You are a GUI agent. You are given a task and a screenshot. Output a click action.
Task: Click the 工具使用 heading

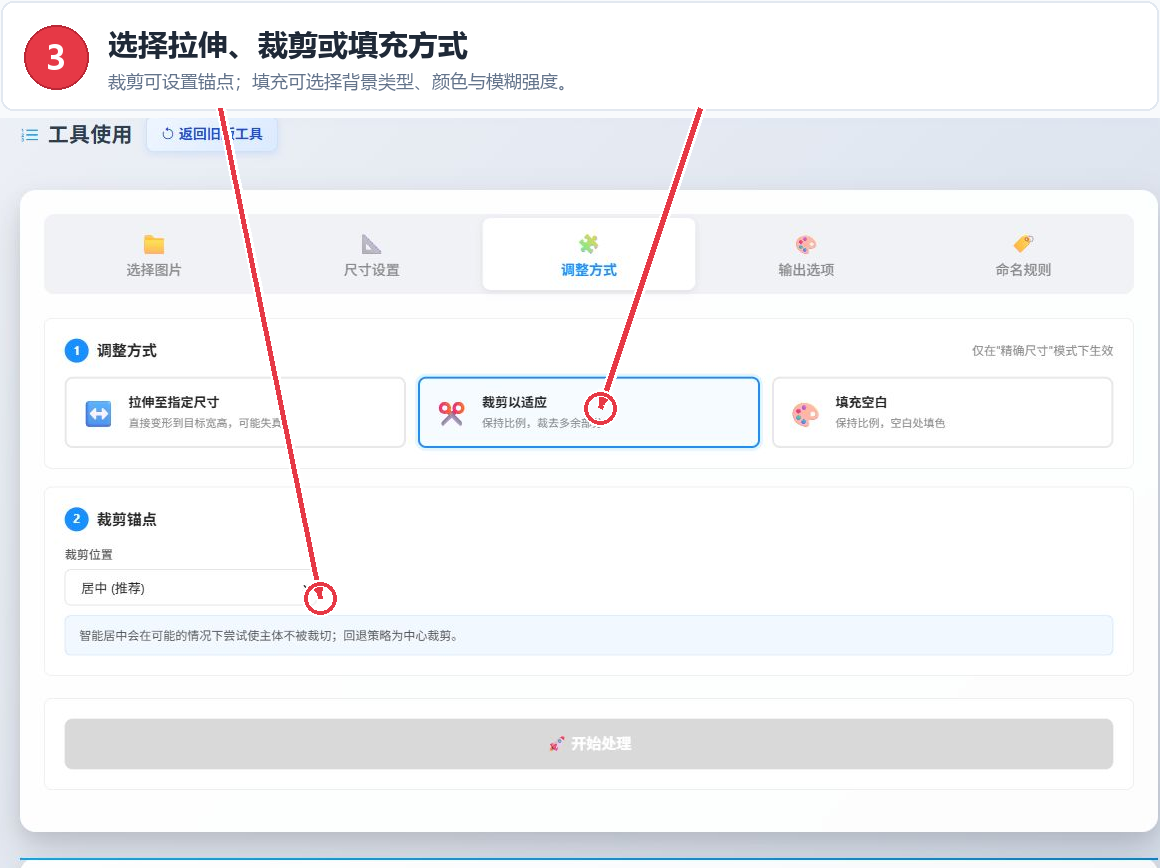(x=90, y=135)
